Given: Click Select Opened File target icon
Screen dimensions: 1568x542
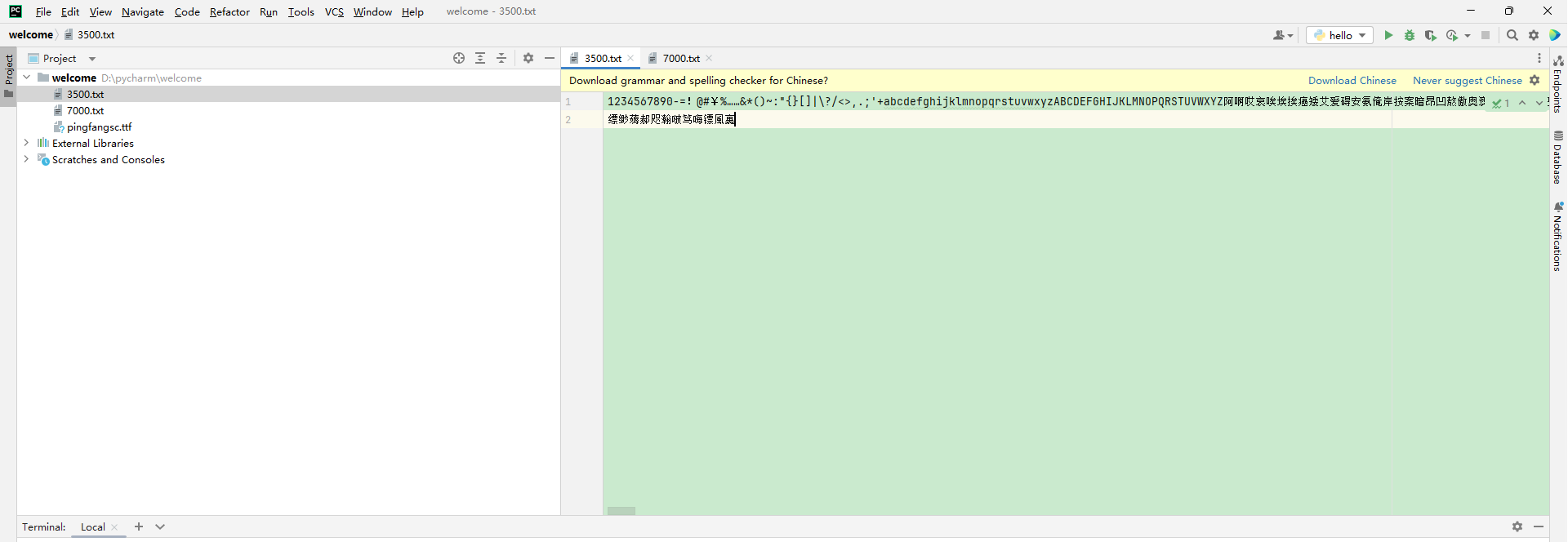Looking at the screenshot, I should click(x=459, y=58).
